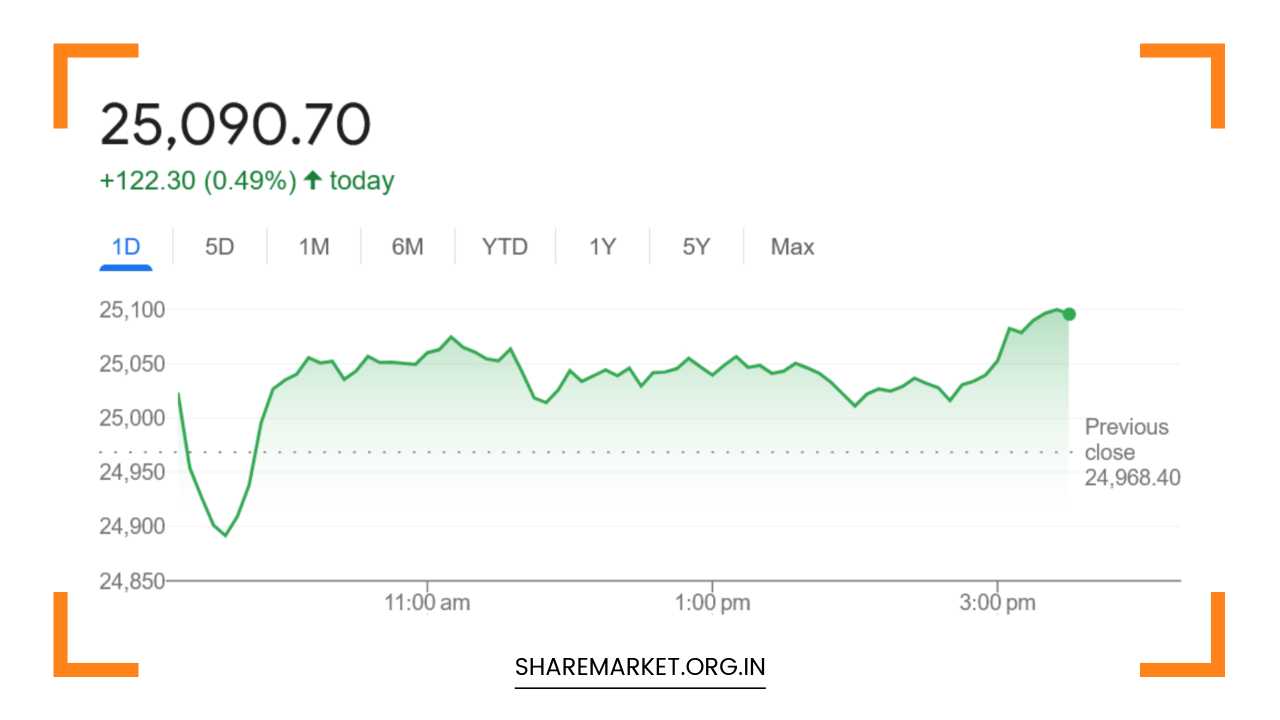Click the 3:00 pm time axis label
Viewport: 1280px width, 720px height.
click(x=997, y=603)
